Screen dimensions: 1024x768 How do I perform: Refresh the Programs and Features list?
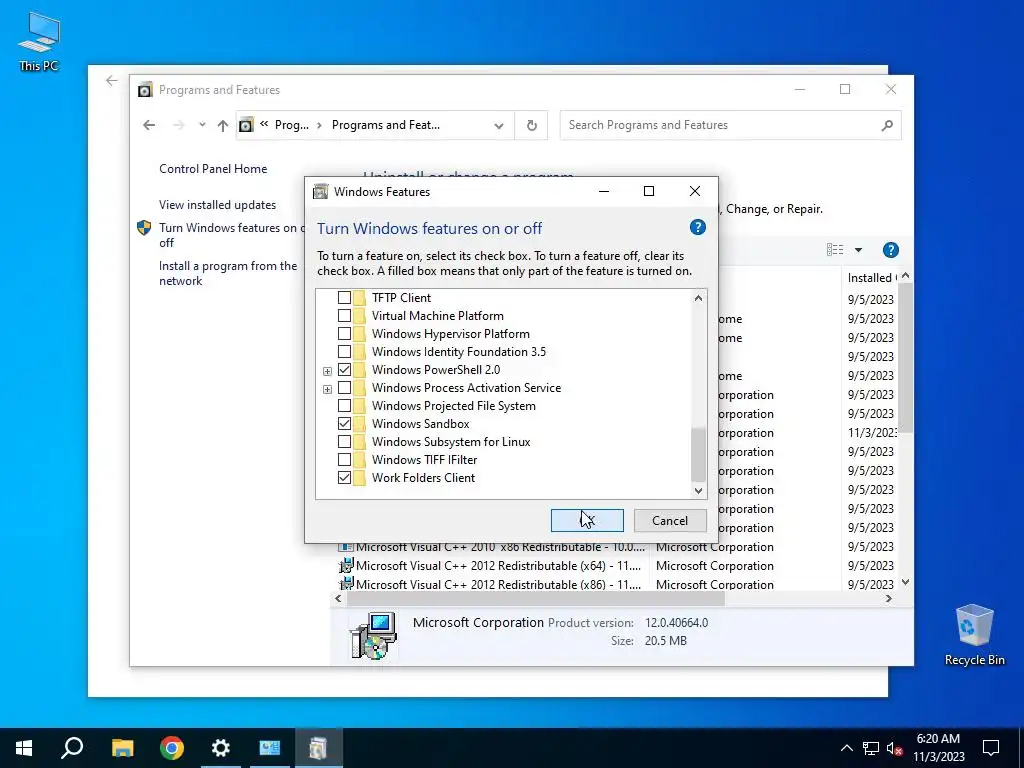coord(532,125)
